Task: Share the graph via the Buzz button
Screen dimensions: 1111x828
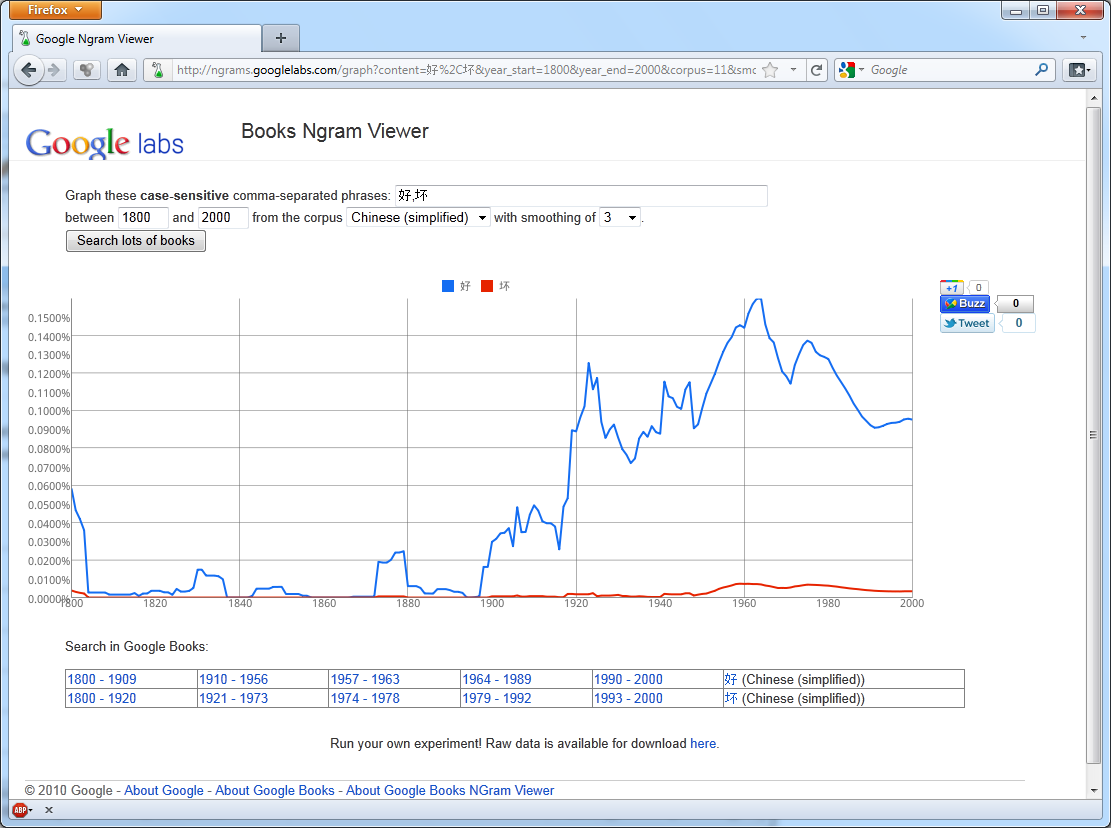Action: coord(965,303)
